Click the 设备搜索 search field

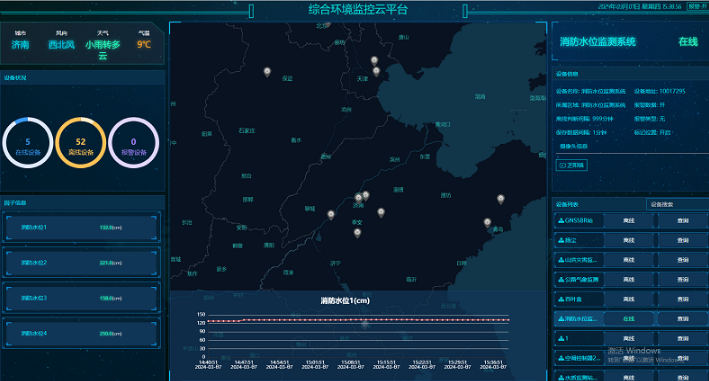(x=677, y=204)
